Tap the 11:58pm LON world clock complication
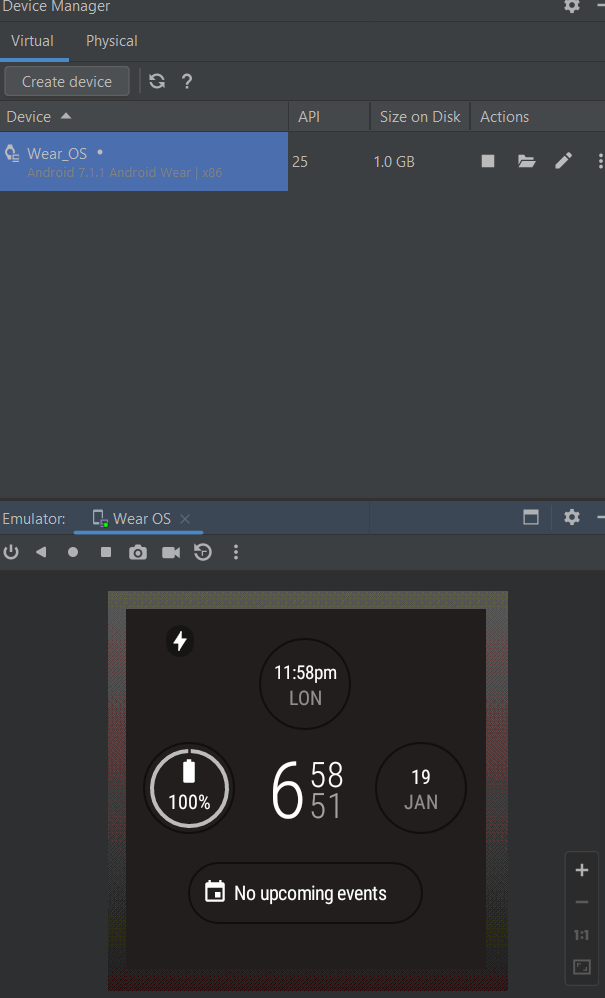 [305, 684]
